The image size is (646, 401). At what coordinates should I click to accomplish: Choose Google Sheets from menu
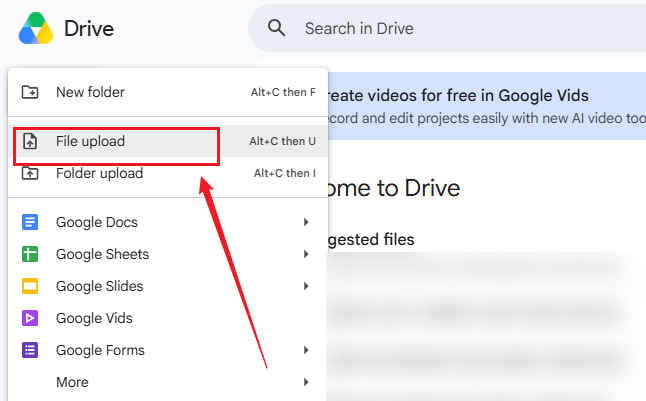point(168,254)
